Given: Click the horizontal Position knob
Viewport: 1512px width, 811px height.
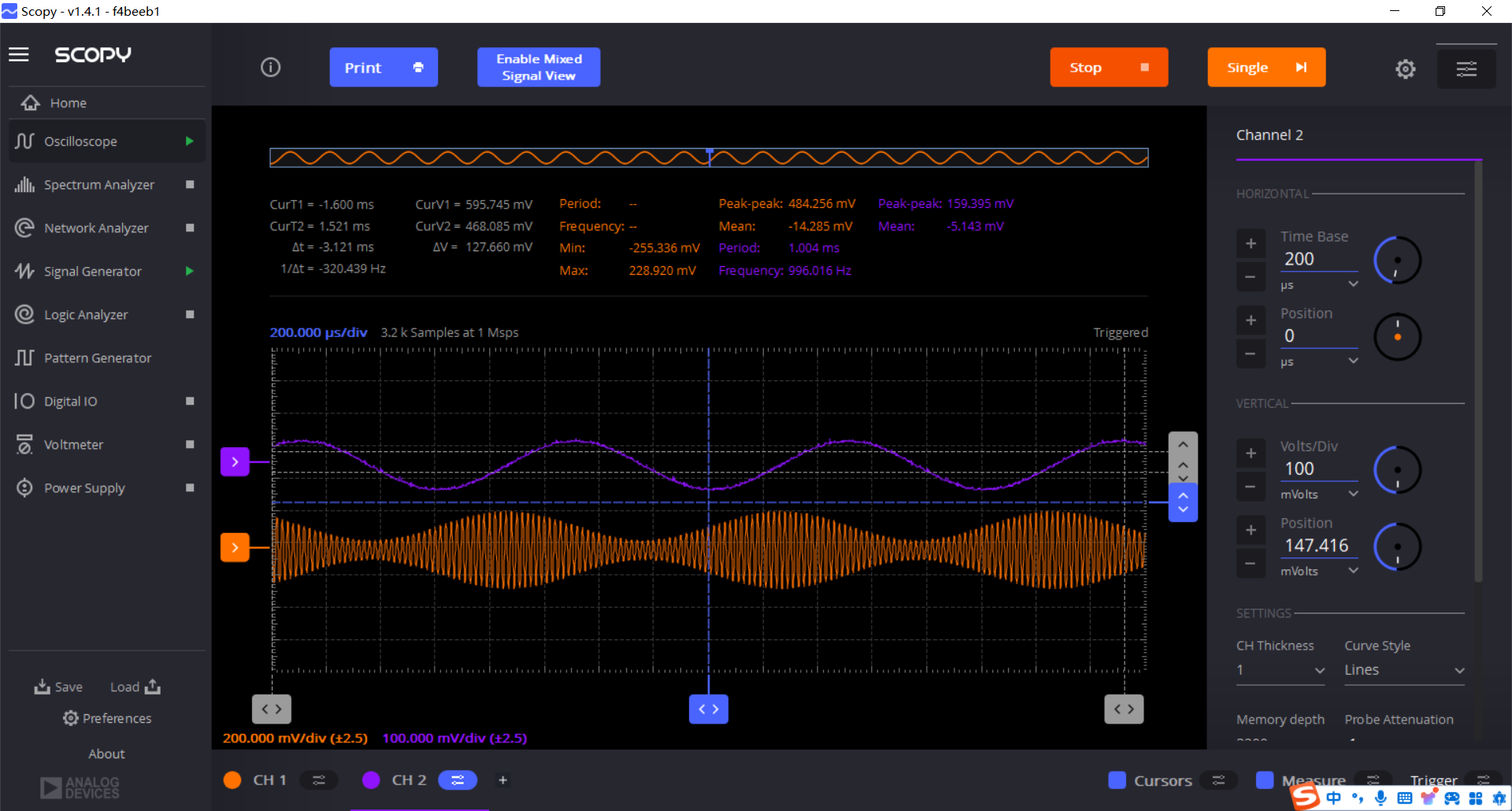Looking at the screenshot, I should 1397,337.
